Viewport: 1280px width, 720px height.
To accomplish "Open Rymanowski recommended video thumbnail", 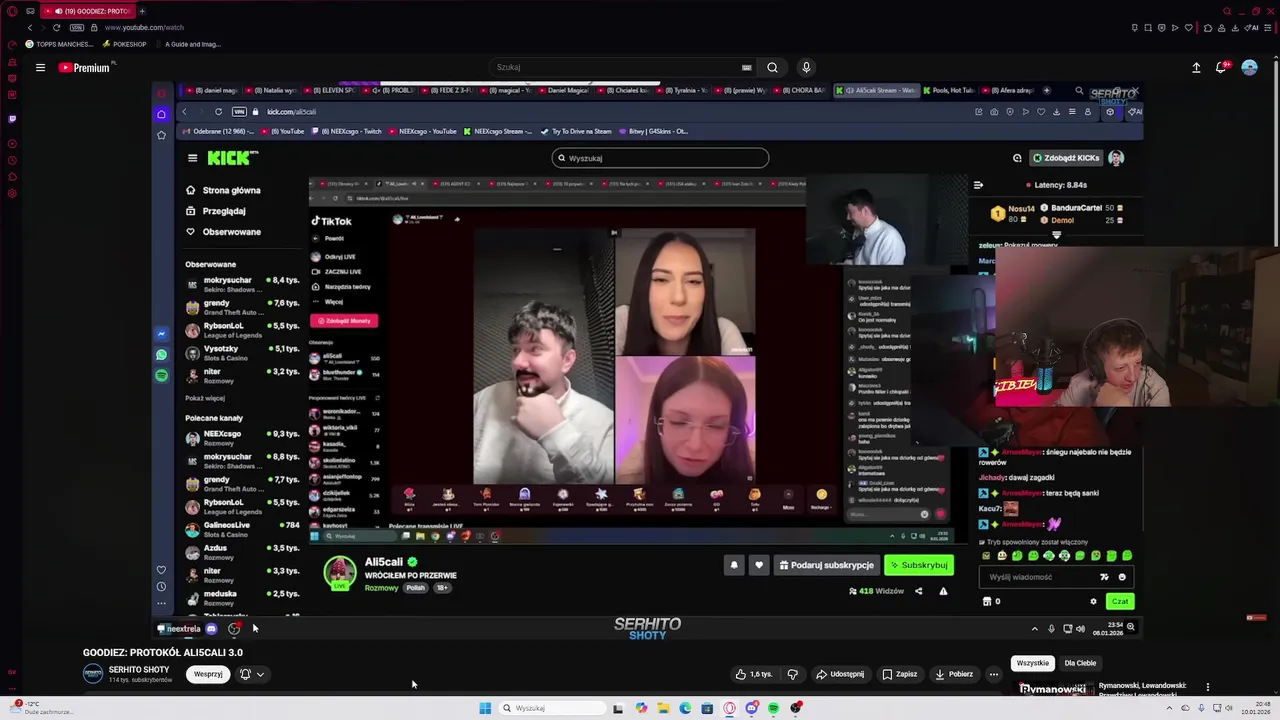I will point(1053,687).
